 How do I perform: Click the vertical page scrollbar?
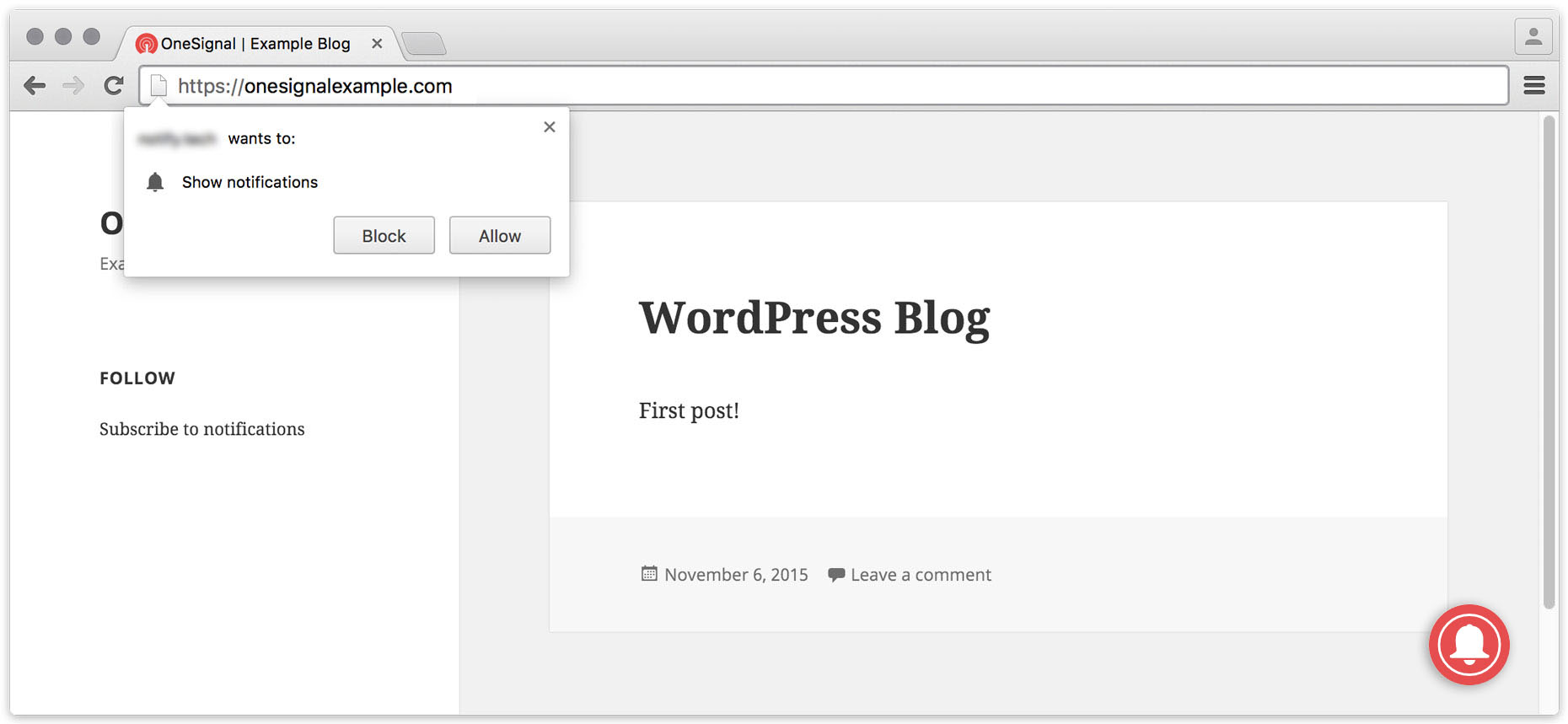click(1549, 362)
